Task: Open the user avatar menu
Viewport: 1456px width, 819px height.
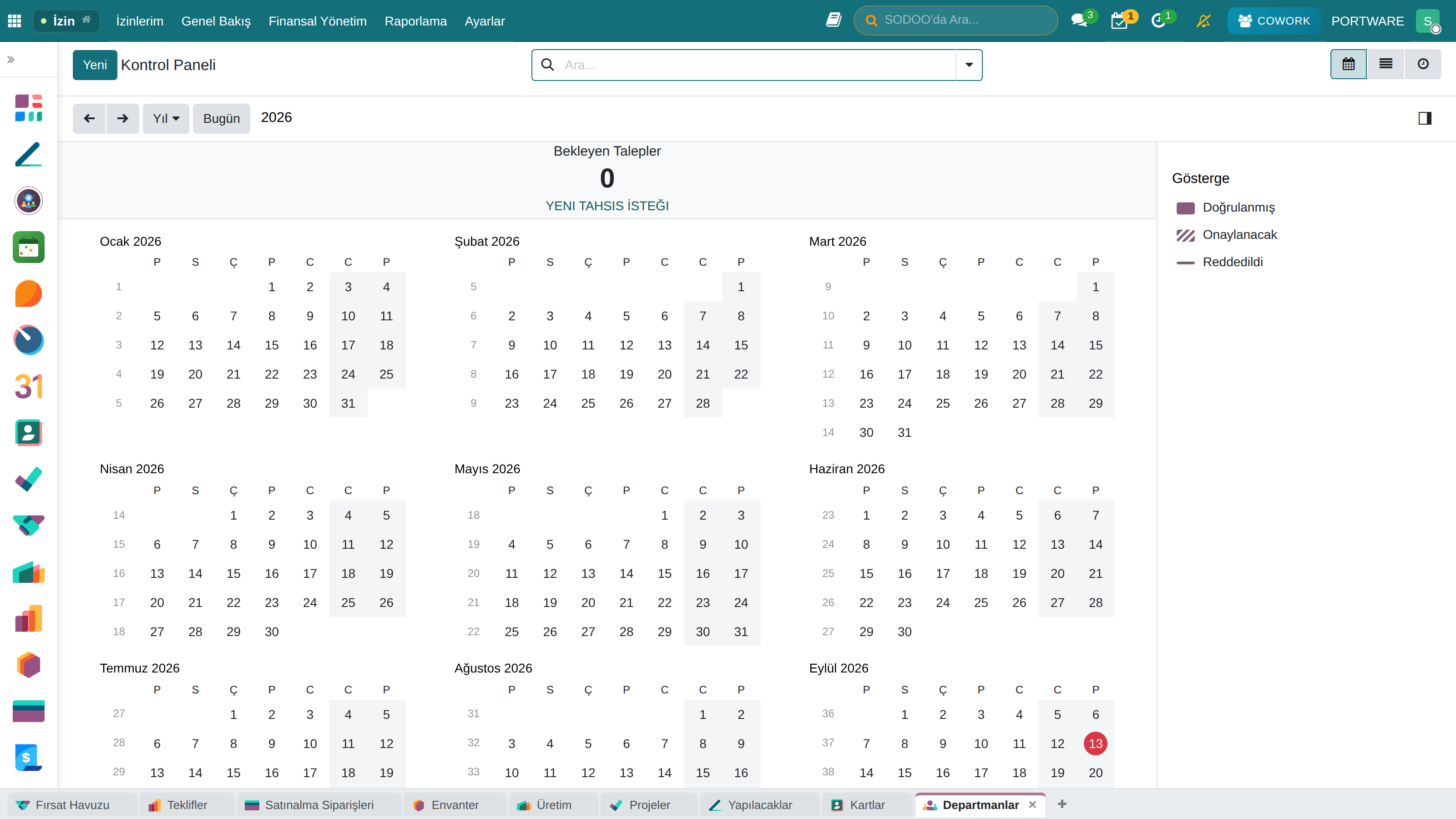Action: [x=1428, y=21]
